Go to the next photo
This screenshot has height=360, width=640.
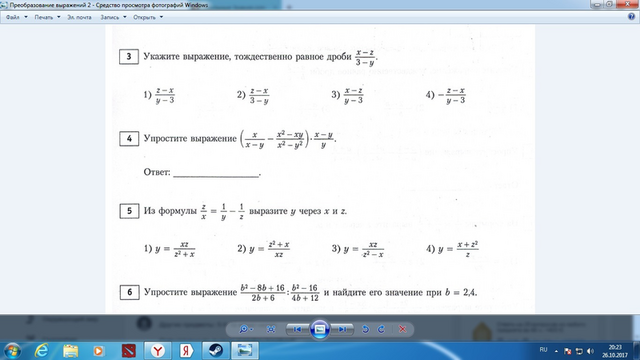click(342, 329)
